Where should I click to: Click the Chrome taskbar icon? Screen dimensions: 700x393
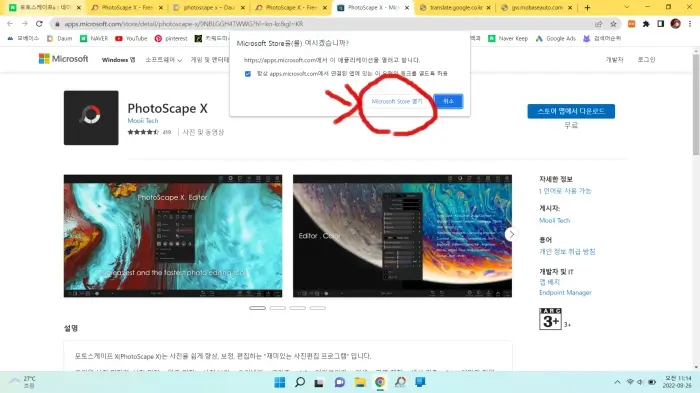coord(380,382)
